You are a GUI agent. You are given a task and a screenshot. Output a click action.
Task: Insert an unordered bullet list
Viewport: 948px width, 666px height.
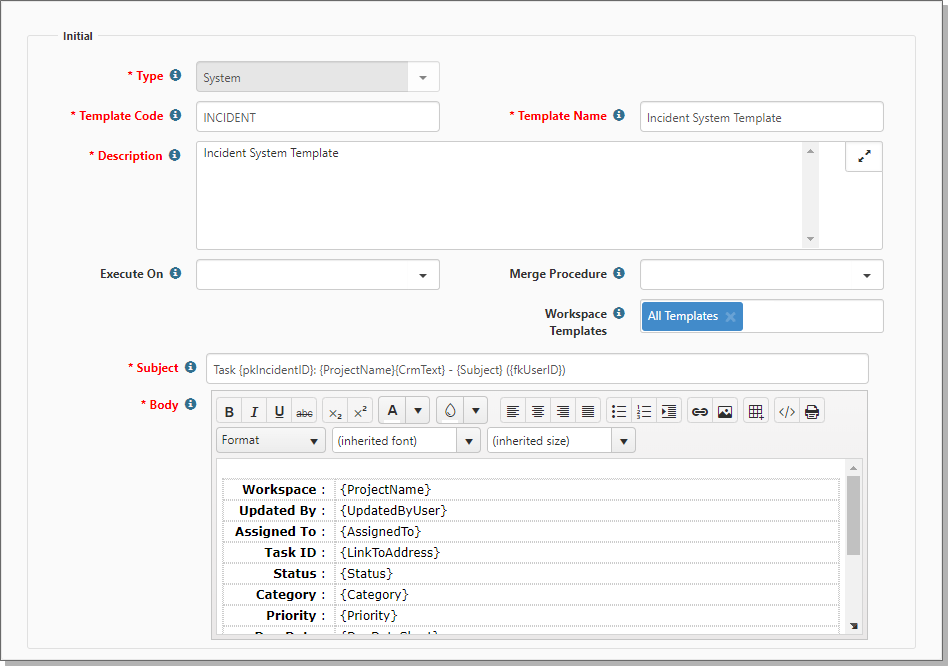[619, 412]
